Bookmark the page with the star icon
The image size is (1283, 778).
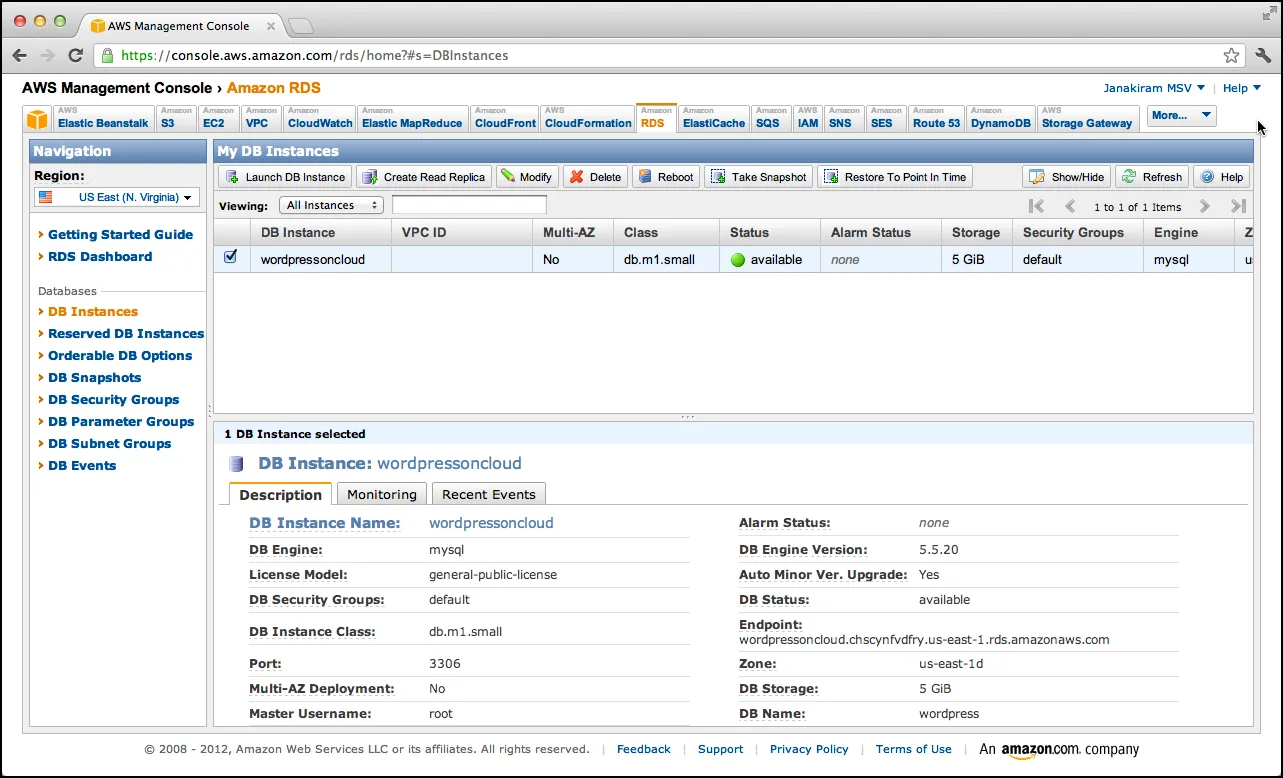pos(1232,56)
